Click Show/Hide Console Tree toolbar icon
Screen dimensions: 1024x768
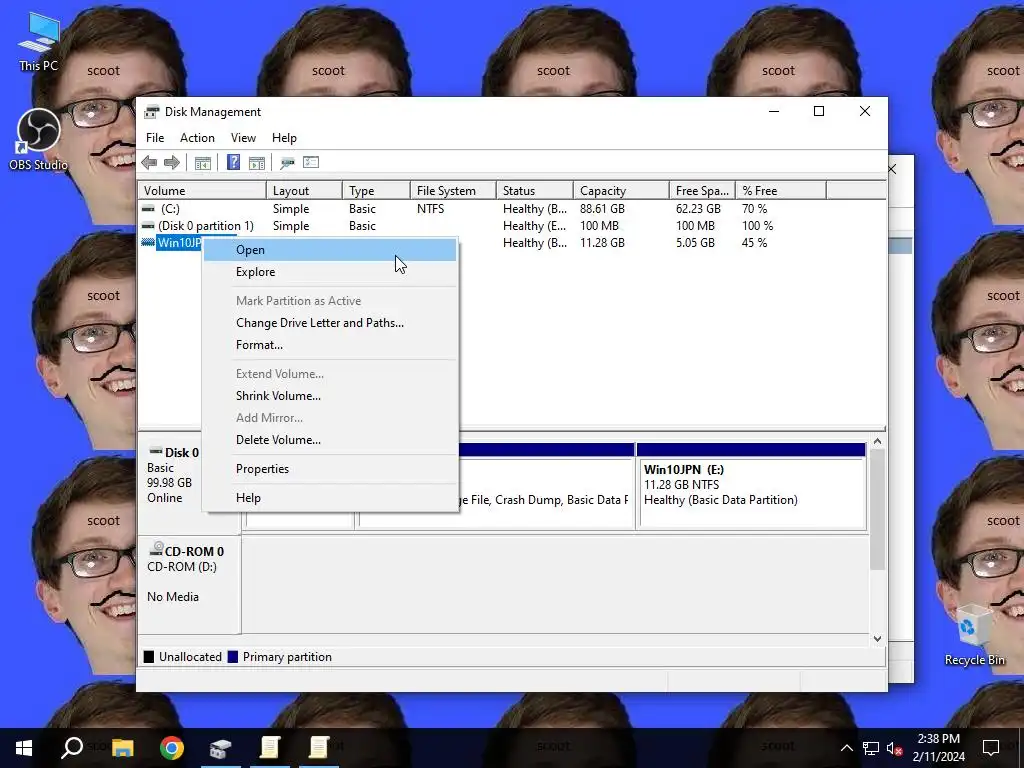(x=202, y=163)
